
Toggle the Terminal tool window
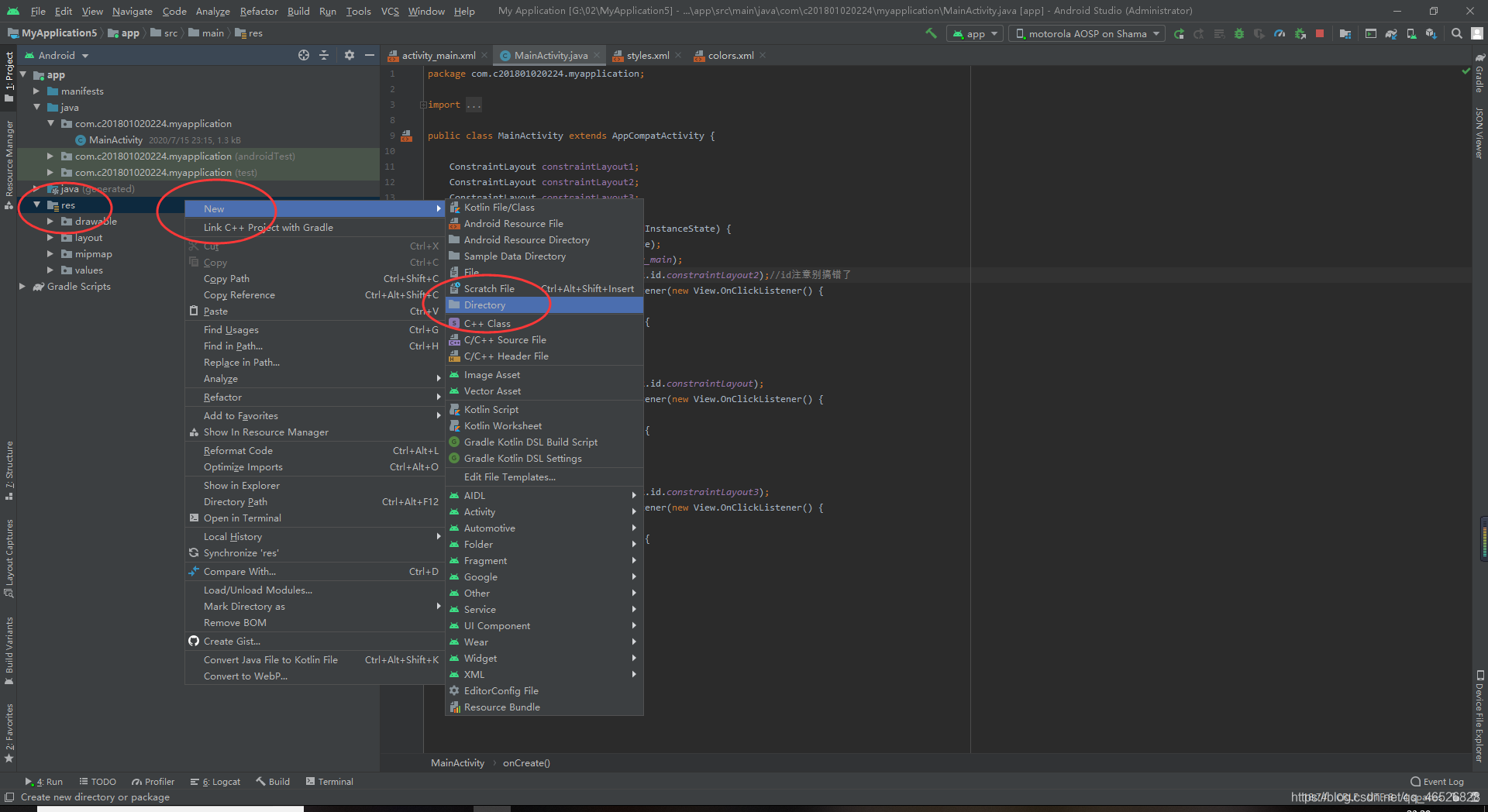click(x=329, y=782)
